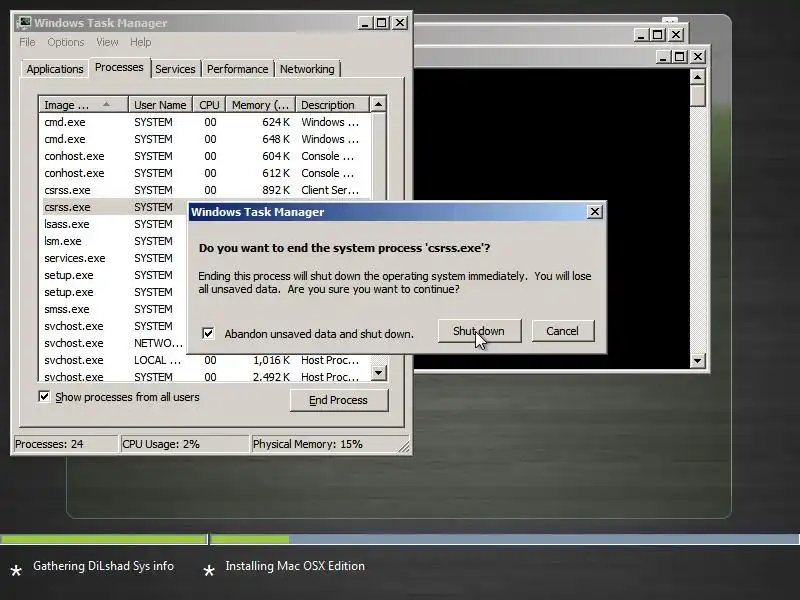This screenshot has height=600, width=800.
Task: Close the Windows Task Manager window
Action: pyautogui.click(x=400, y=23)
